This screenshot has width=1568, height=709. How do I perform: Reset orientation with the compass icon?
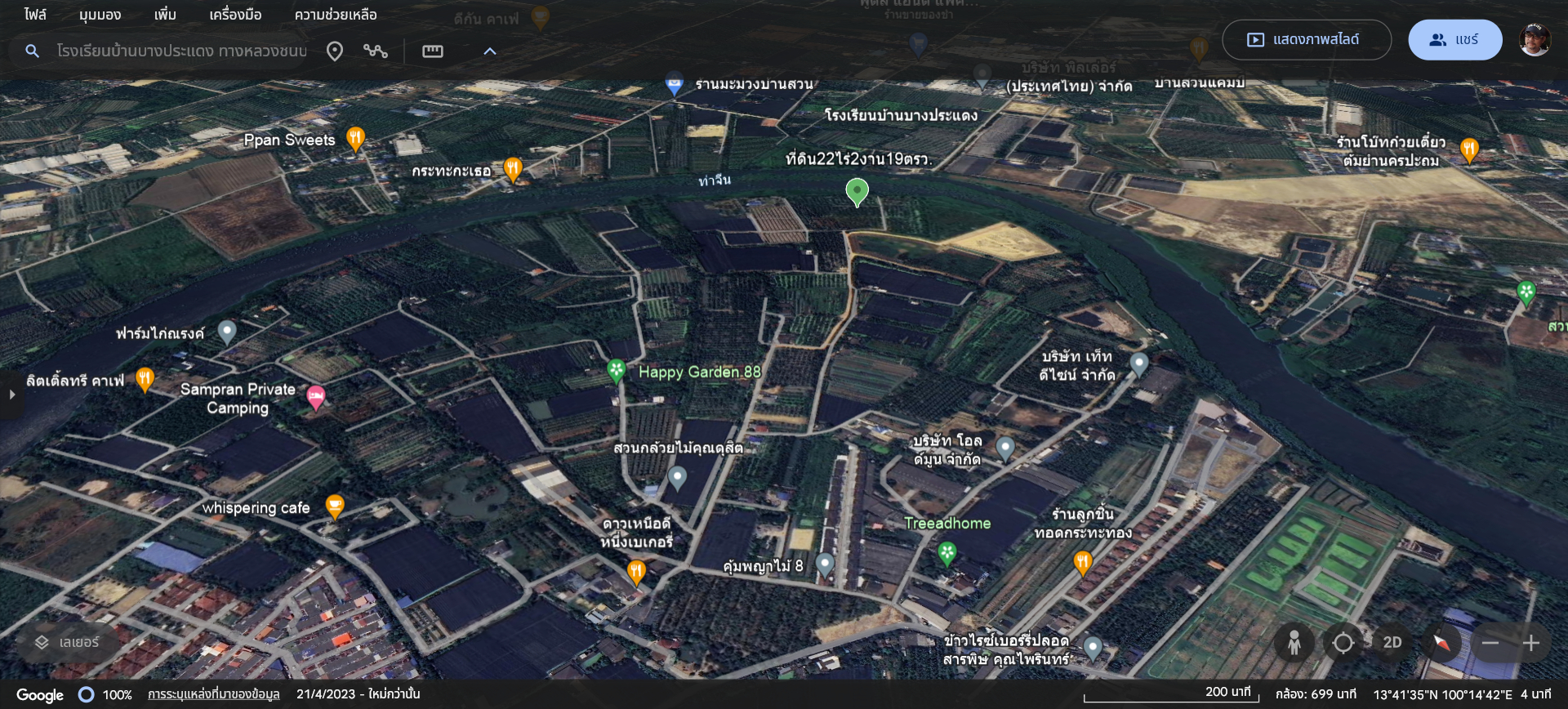1441,643
